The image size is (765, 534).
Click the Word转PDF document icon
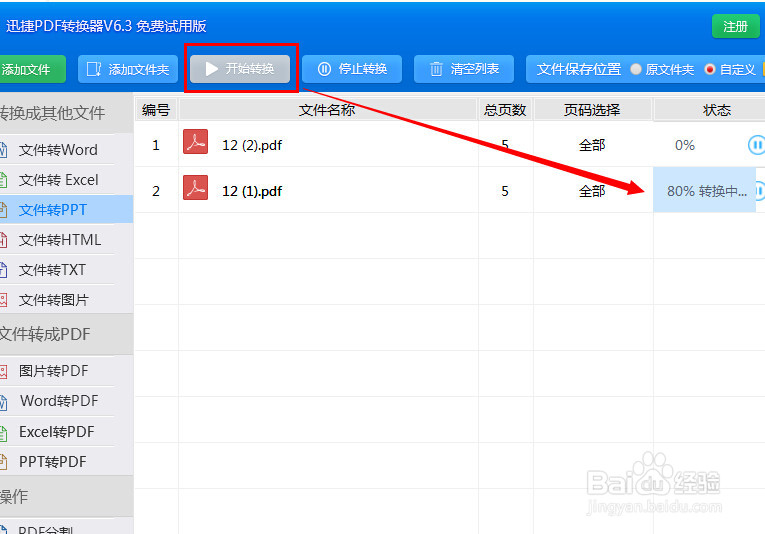click(3, 402)
